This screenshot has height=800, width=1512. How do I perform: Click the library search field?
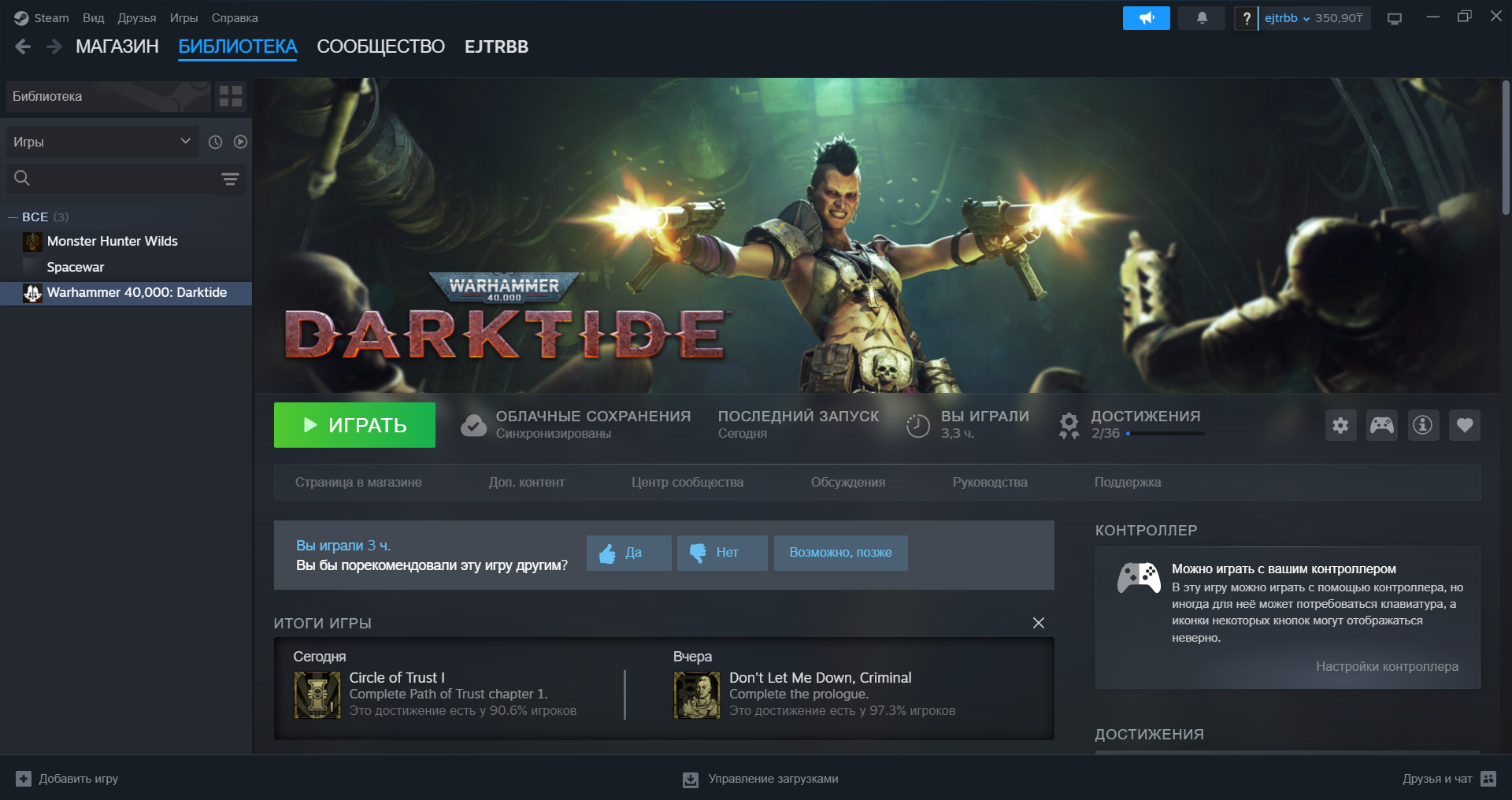pyautogui.click(x=126, y=179)
